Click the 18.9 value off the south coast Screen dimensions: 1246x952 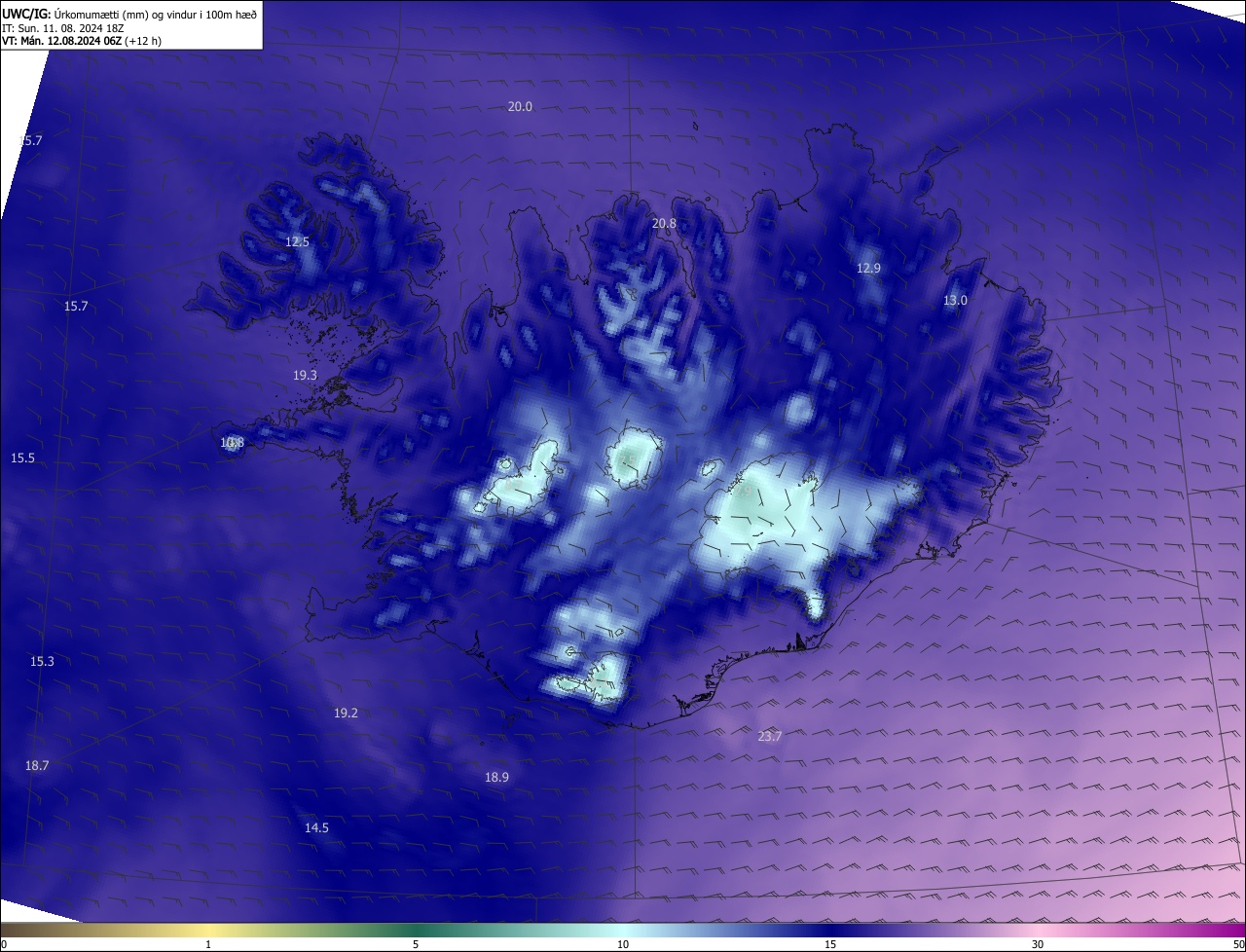click(496, 777)
